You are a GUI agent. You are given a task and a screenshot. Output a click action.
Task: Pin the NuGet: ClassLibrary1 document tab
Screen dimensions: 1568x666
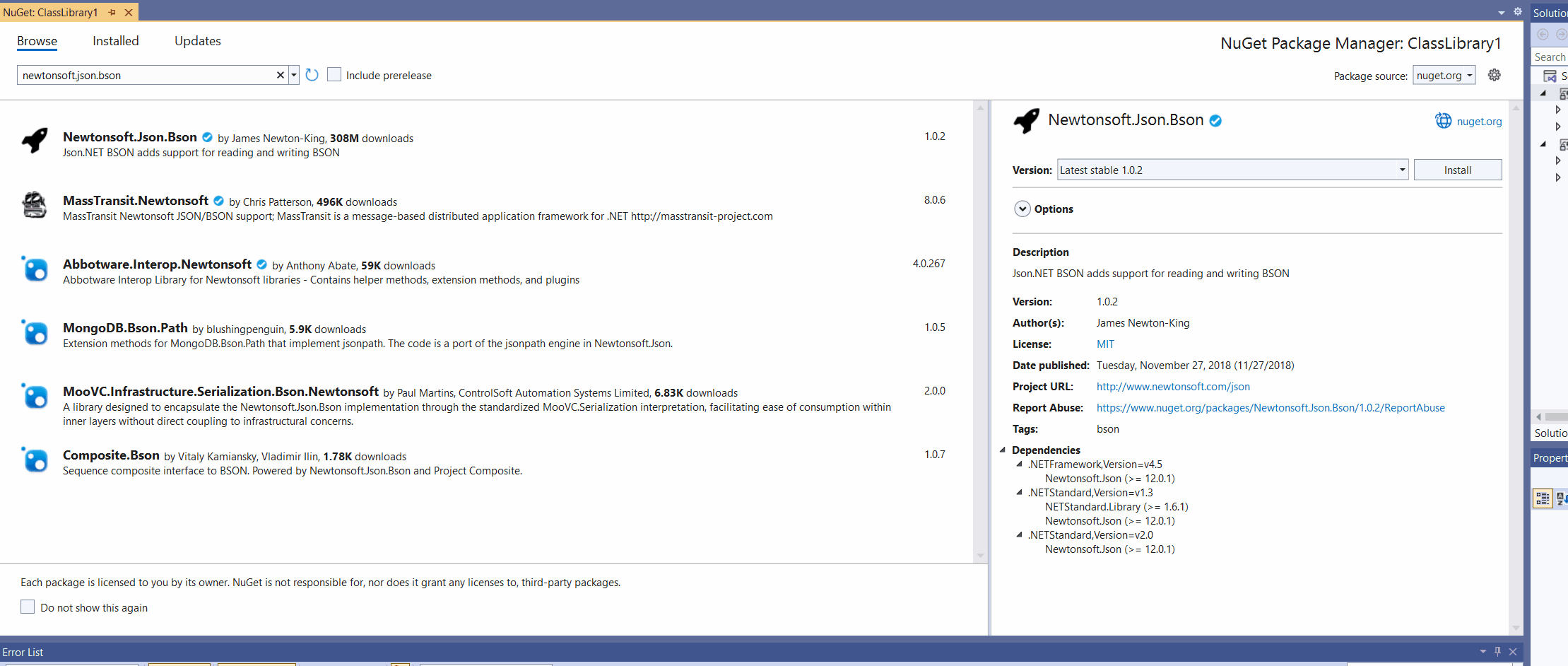click(112, 12)
